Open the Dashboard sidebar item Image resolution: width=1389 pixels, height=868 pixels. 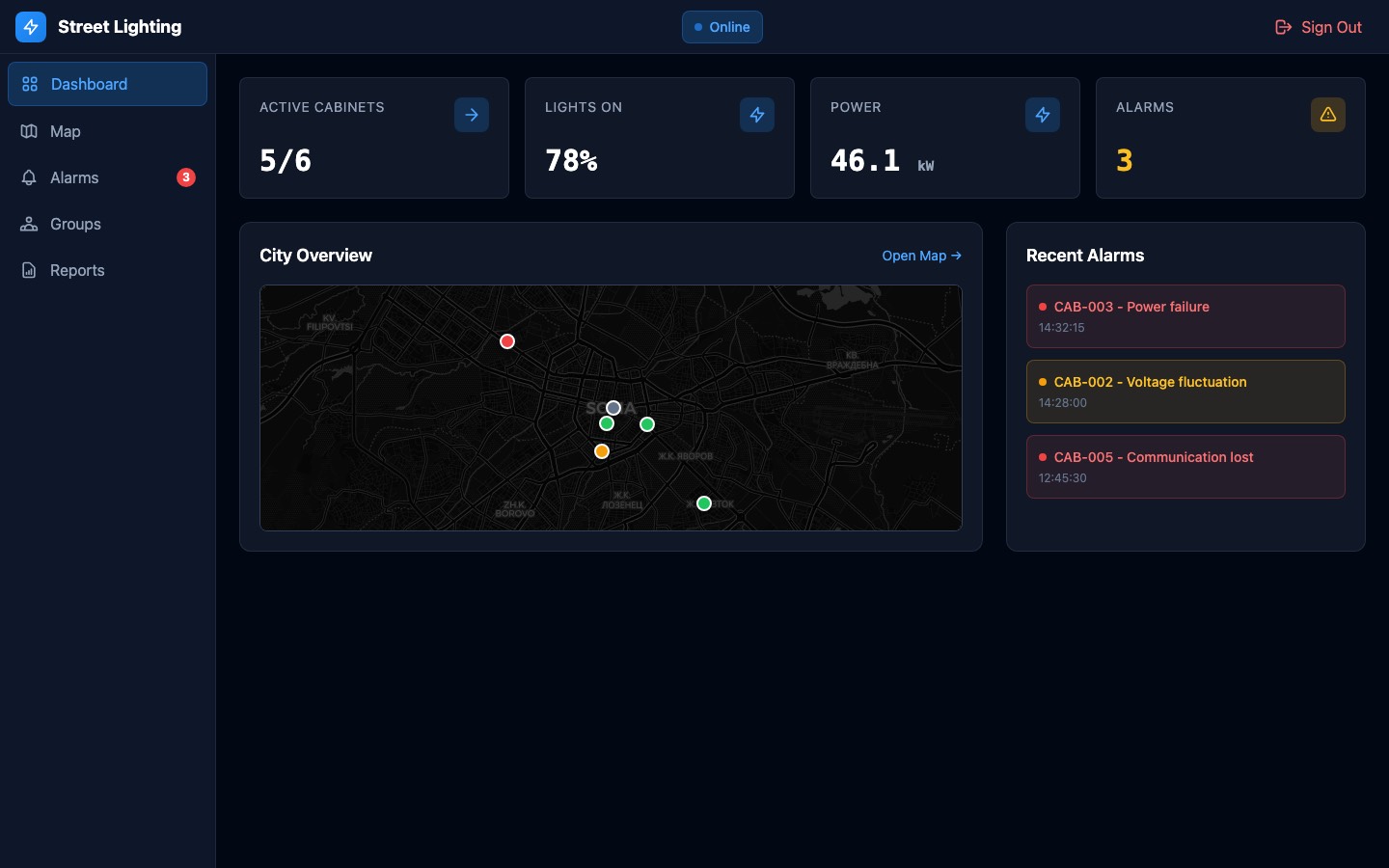pyautogui.click(x=107, y=84)
